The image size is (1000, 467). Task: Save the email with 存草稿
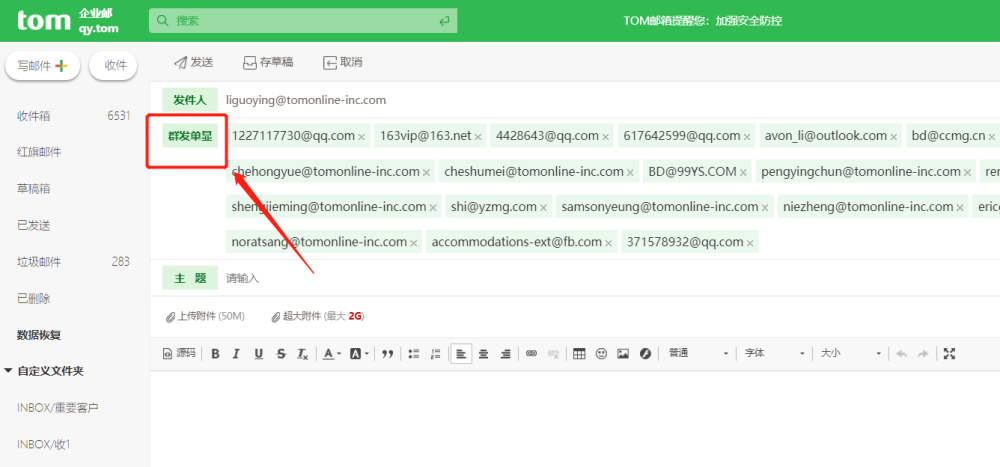268,62
